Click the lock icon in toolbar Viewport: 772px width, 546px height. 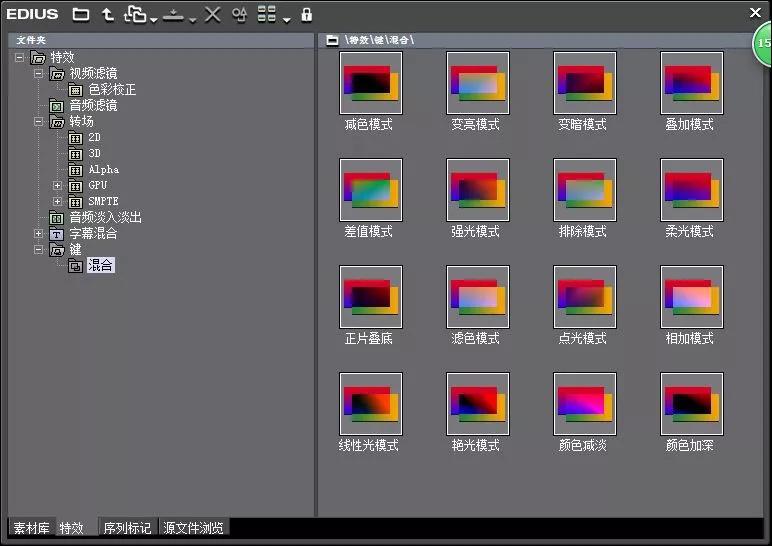point(306,14)
